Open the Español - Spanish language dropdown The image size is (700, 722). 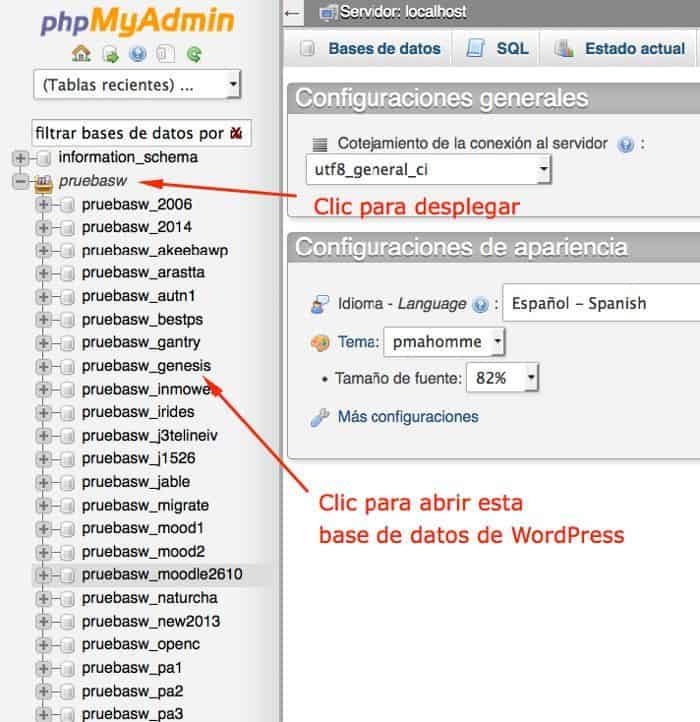click(x=601, y=303)
